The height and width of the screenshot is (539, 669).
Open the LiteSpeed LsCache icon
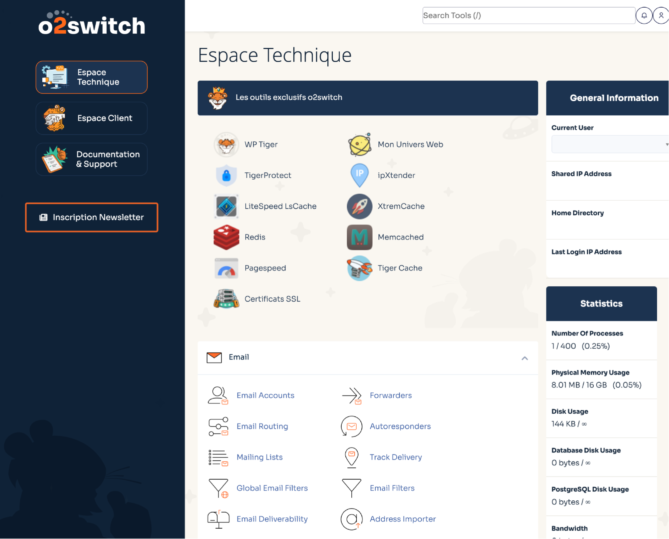[226, 206]
